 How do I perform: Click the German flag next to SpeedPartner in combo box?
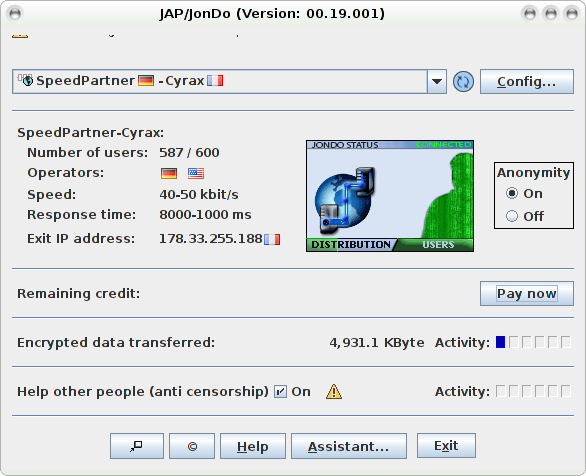click(x=146, y=81)
